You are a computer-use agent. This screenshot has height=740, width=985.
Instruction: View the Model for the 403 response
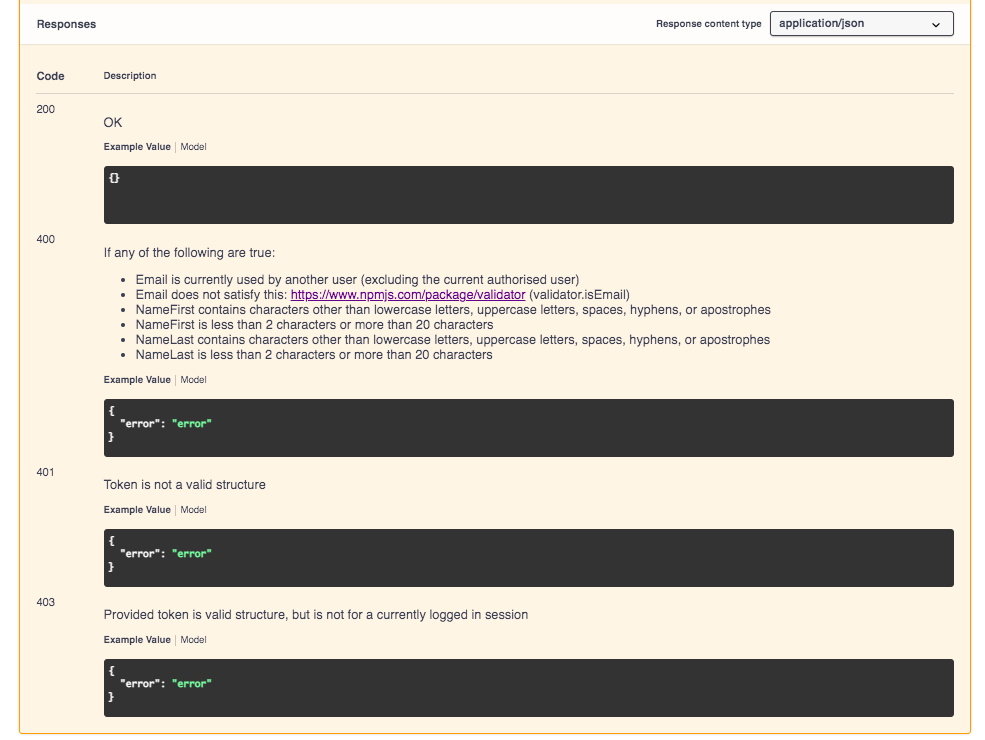[x=192, y=639]
